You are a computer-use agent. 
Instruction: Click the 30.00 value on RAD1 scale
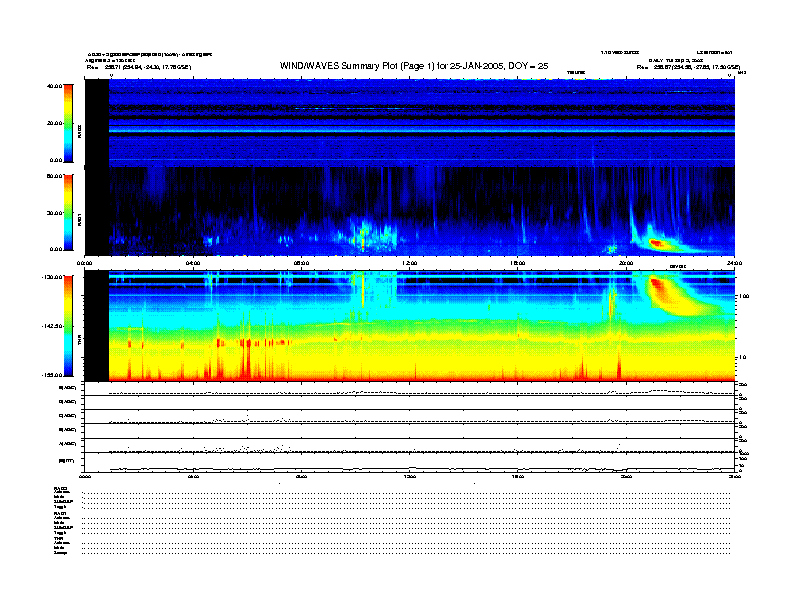54,213
